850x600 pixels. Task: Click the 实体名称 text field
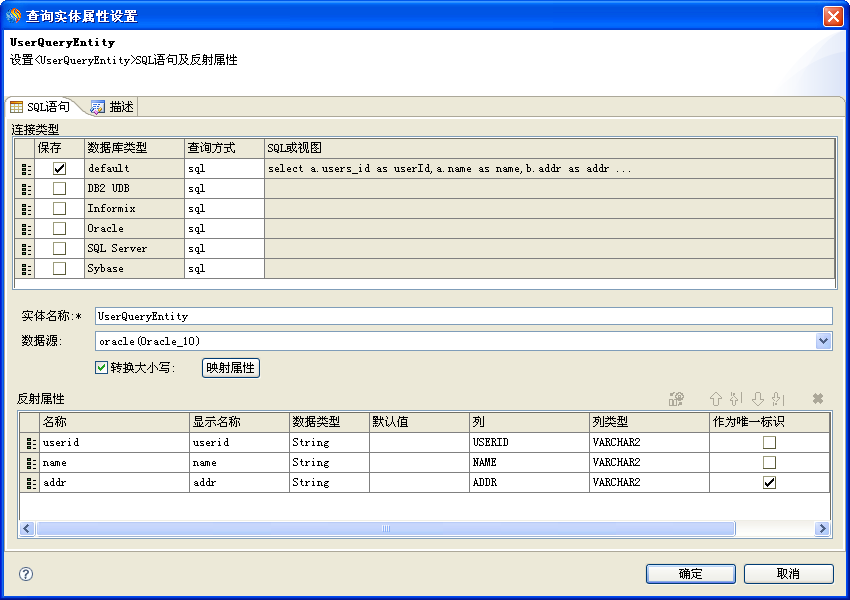click(x=463, y=316)
